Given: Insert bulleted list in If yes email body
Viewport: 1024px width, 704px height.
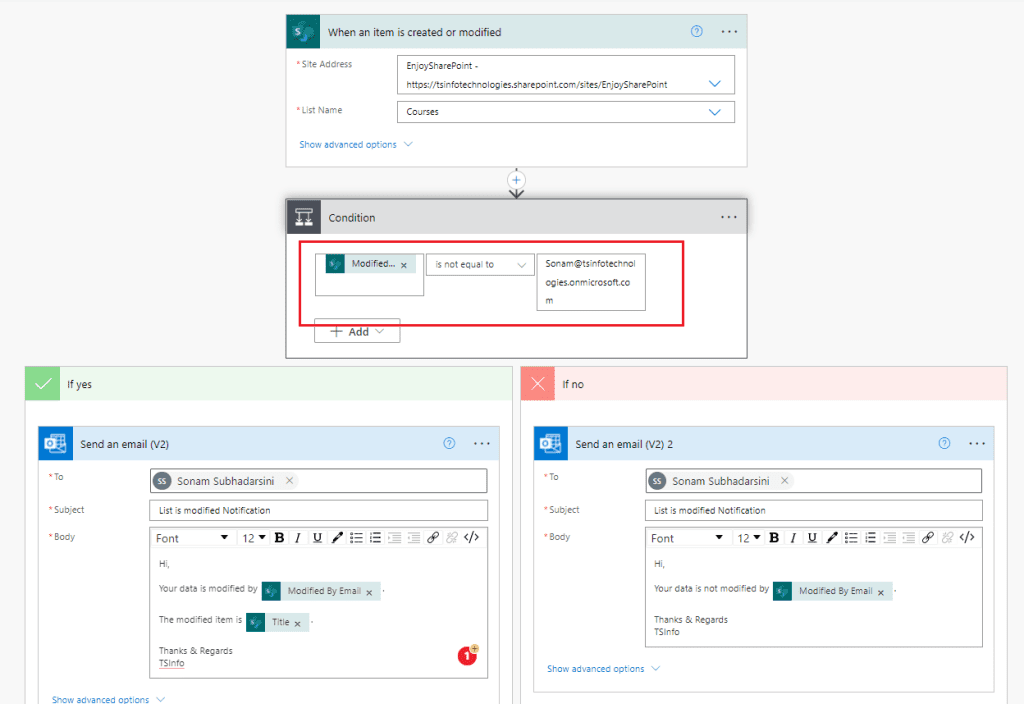Looking at the screenshot, I should coord(356,537).
